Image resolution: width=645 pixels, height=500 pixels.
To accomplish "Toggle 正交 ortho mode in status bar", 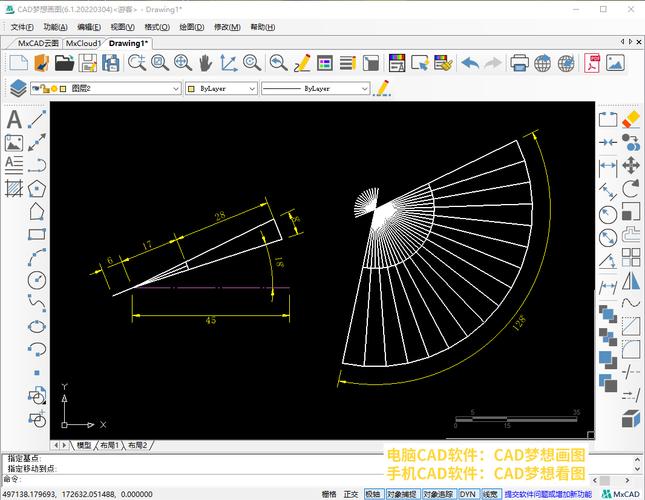I will point(351,494).
